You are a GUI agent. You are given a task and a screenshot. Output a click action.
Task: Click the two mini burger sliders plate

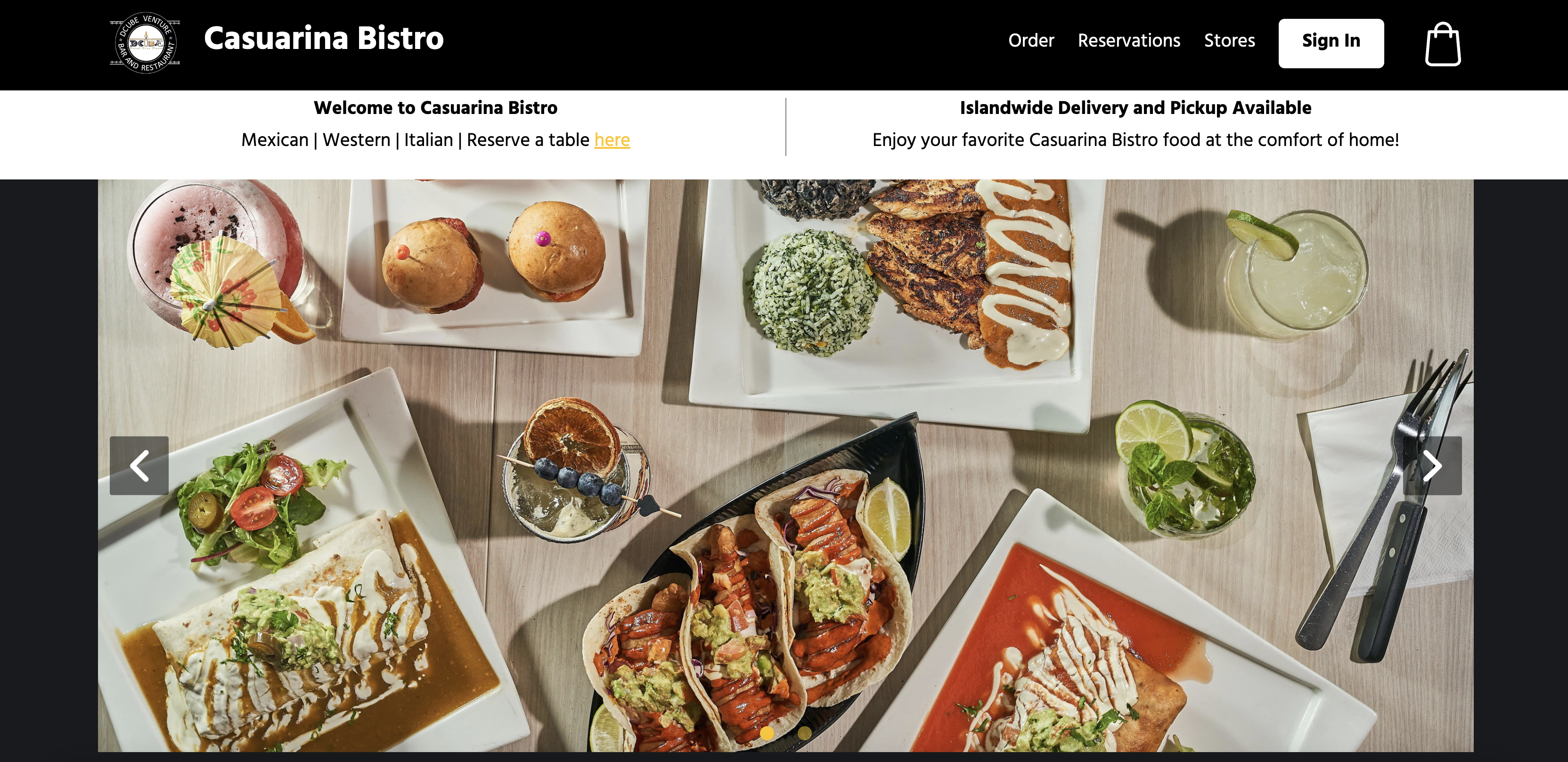click(x=493, y=262)
